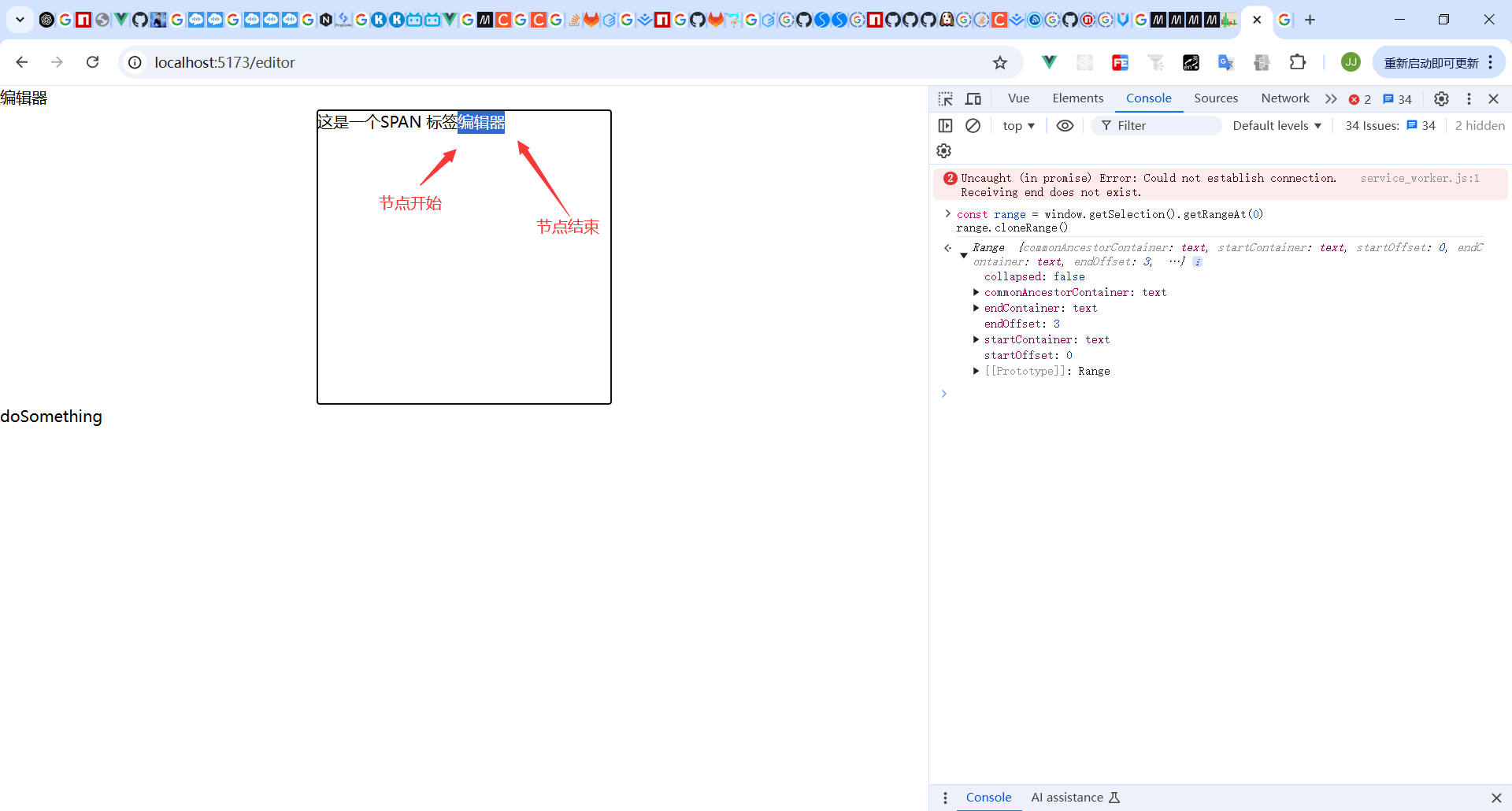Expand the const range console input entry
Image resolution: width=1512 pixels, height=811 pixels.
(947, 214)
